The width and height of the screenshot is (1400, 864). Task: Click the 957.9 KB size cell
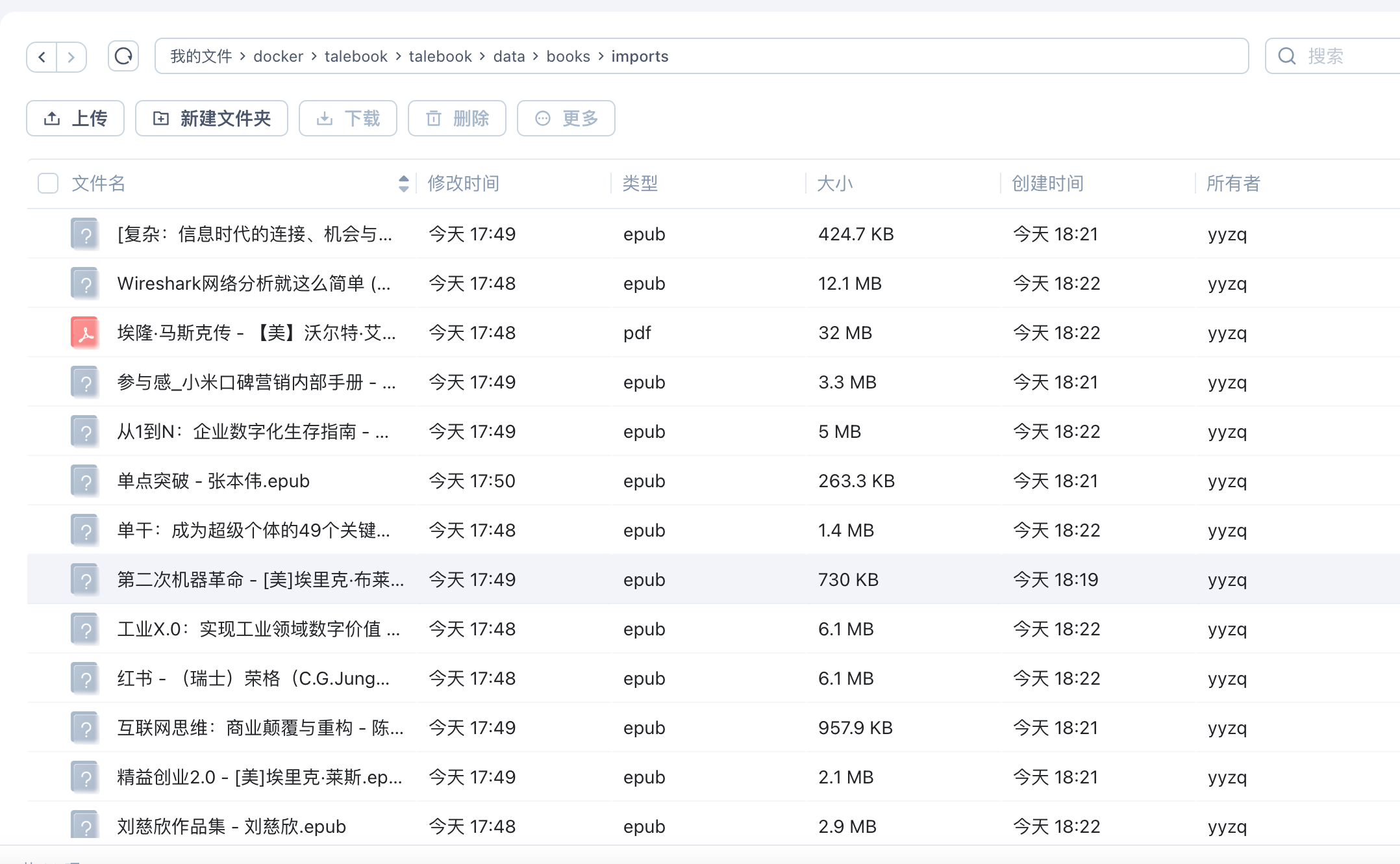pos(855,728)
